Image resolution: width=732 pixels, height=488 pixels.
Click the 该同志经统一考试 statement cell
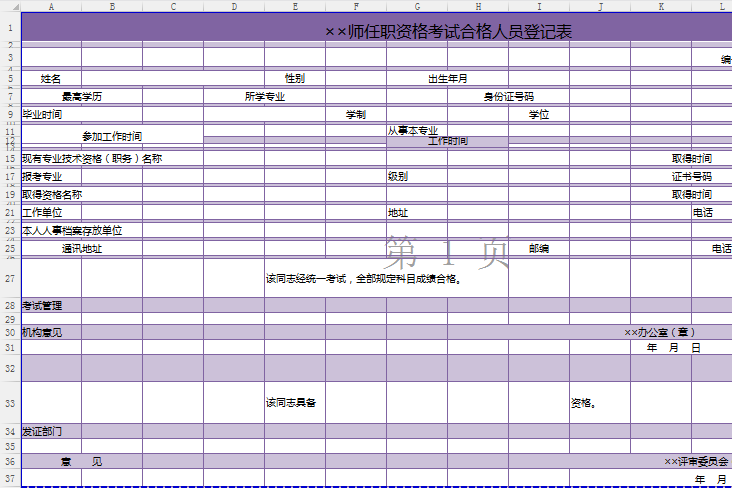coord(363,279)
